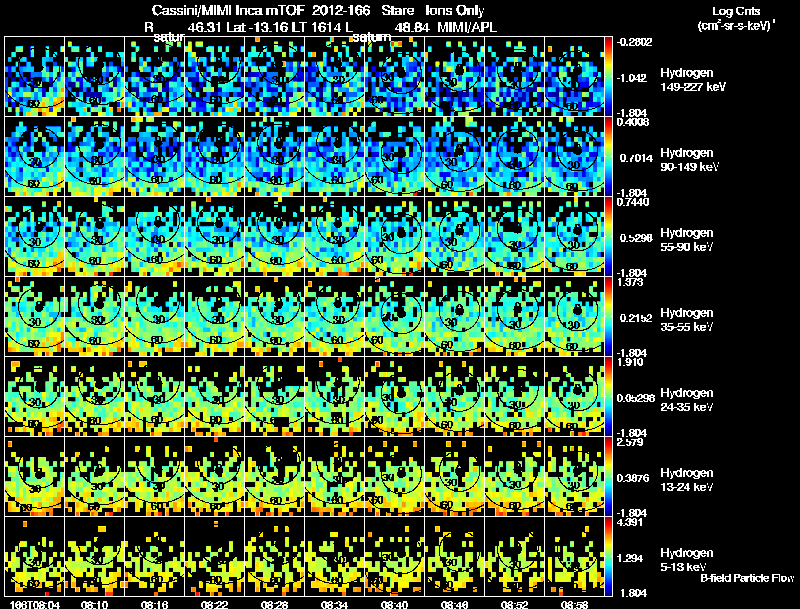Click the 'Hydrogen 5-13 keV' row label
800x609 pixels.
click(687, 560)
